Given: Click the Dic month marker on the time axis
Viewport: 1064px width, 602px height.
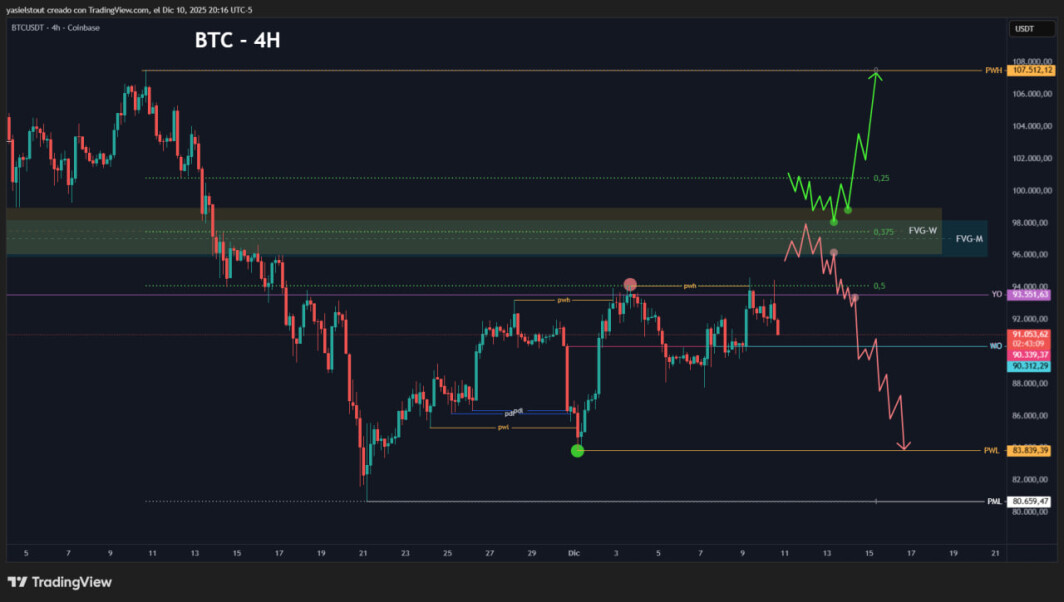Looking at the screenshot, I should [x=574, y=553].
